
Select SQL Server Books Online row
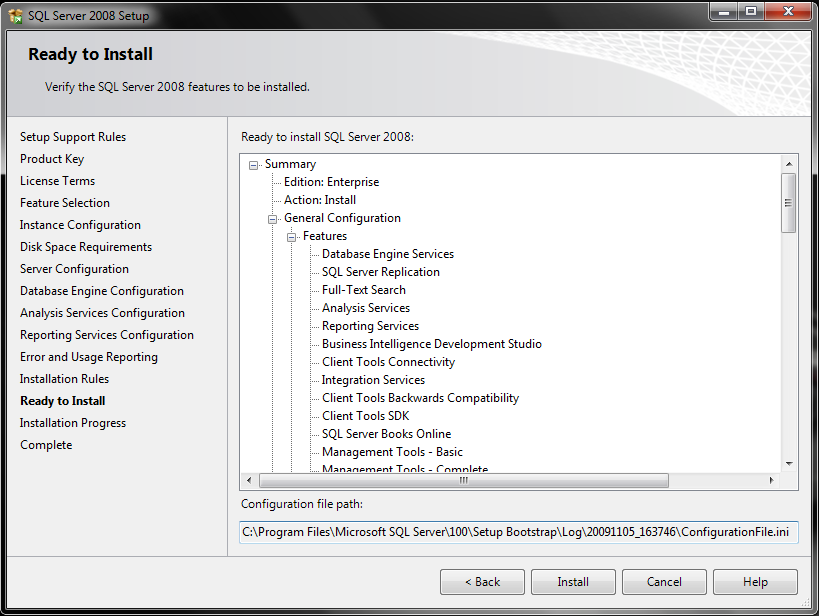click(387, 434)
